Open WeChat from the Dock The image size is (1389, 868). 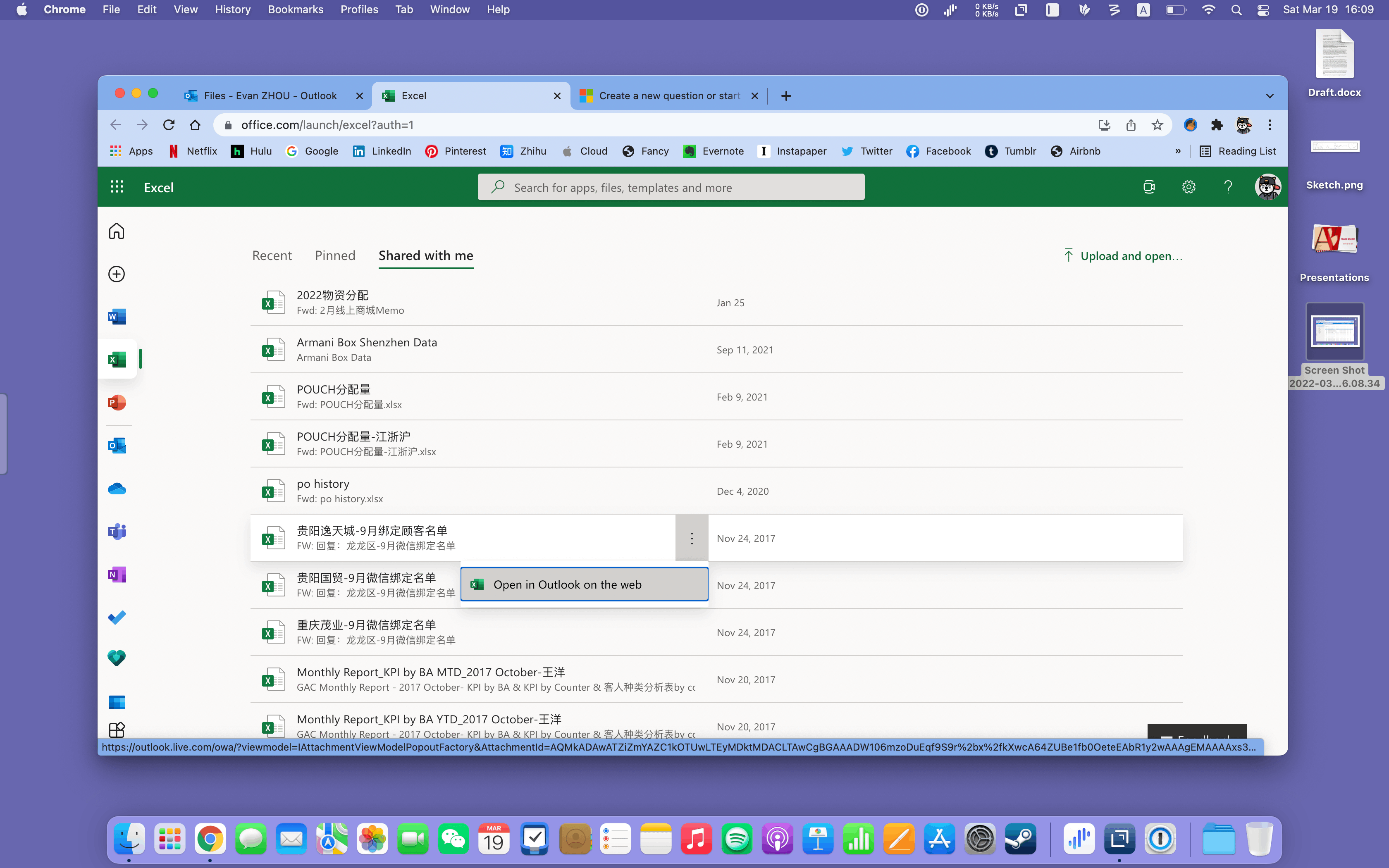pyautogui.click(x=453, y=839)
